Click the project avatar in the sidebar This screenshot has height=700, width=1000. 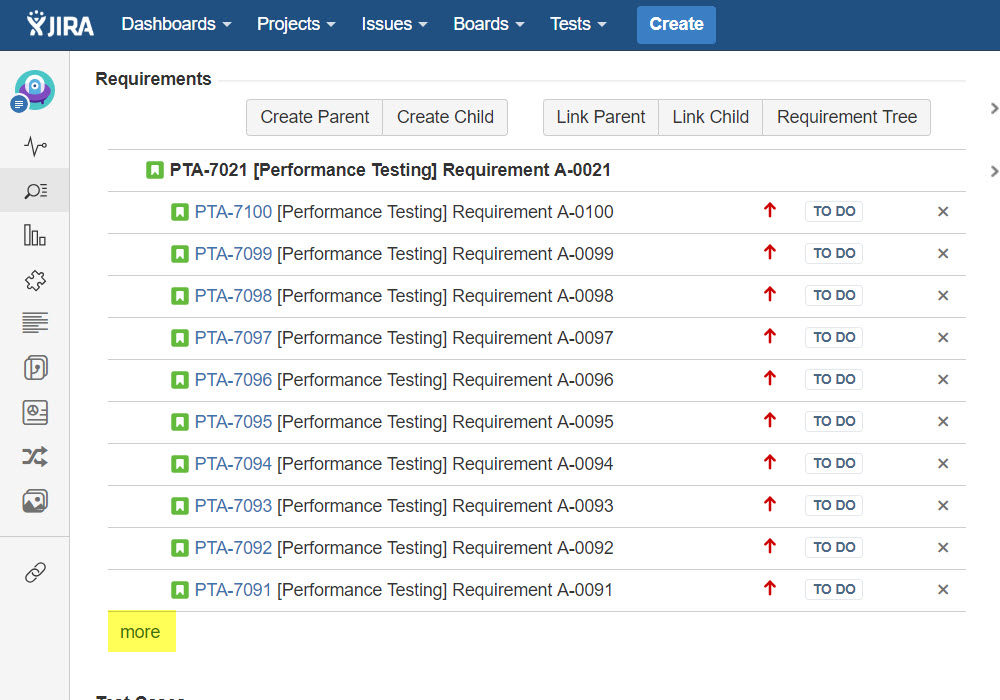coord(35,91)
